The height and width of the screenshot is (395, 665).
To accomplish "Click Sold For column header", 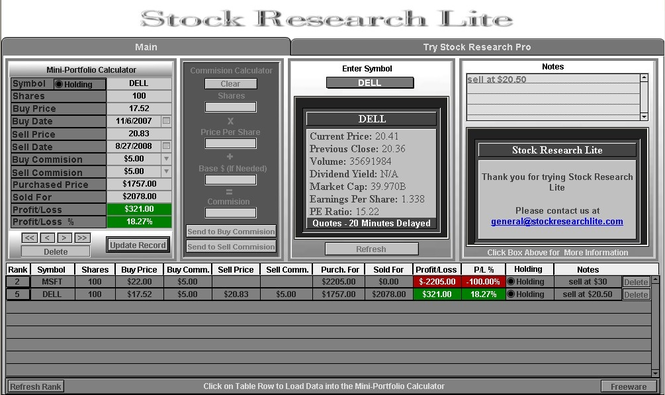I will [x=388, y=269].
